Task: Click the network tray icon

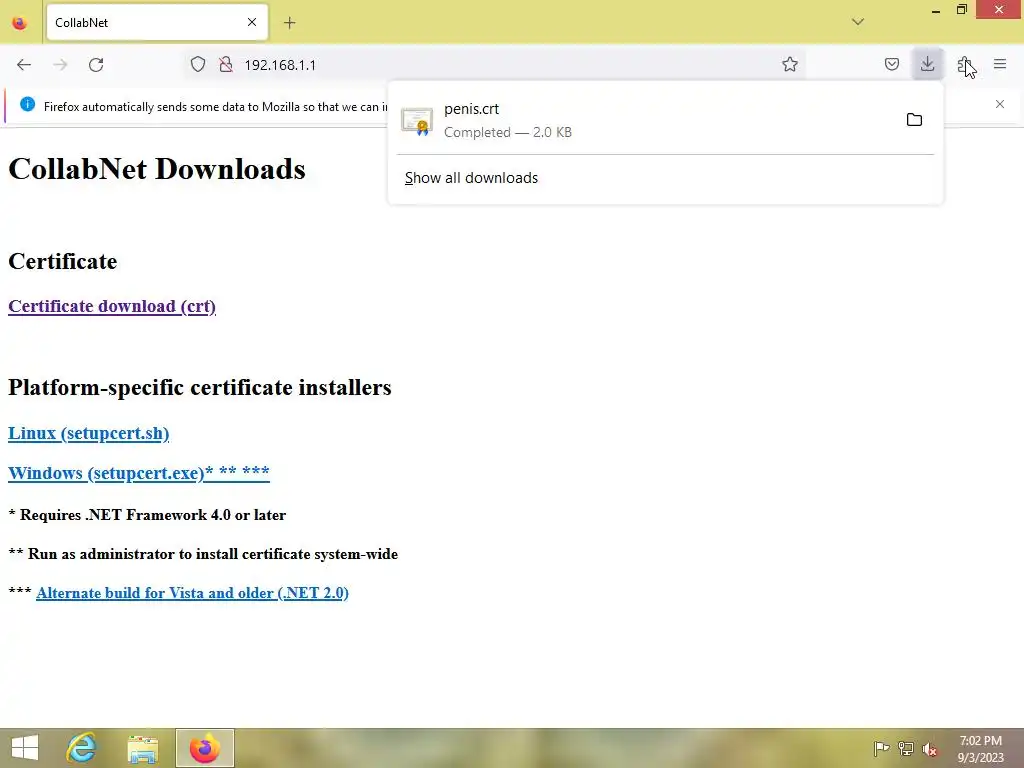Action: coord(906,748)
